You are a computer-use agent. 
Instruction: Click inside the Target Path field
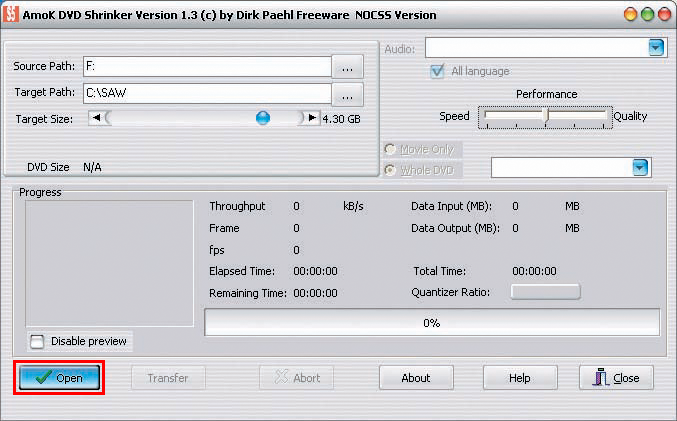pos(207,93)
